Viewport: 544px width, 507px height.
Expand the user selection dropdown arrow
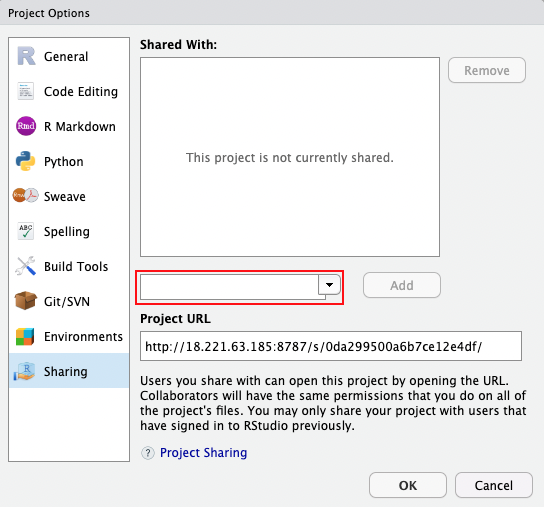329,285
